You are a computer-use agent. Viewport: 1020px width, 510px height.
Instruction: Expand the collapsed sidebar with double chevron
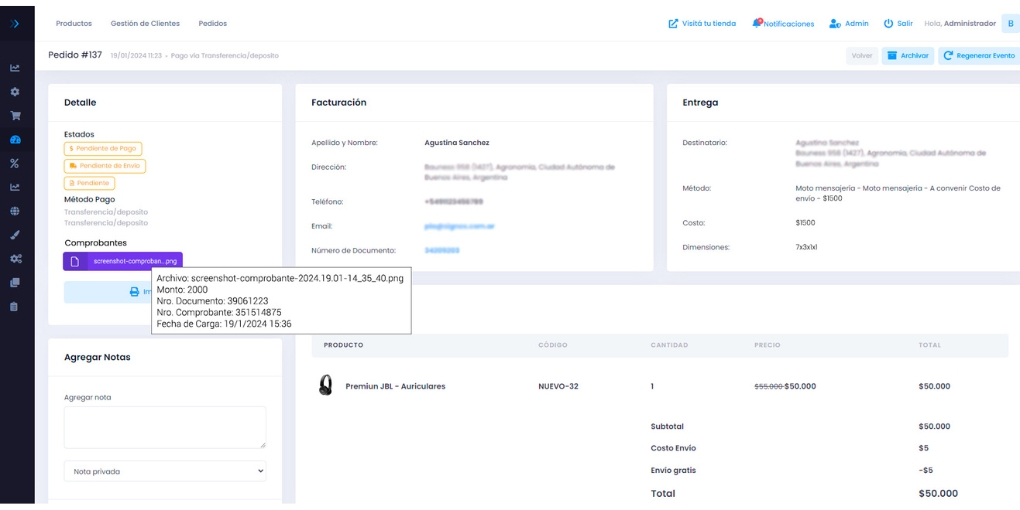[15, 23]
